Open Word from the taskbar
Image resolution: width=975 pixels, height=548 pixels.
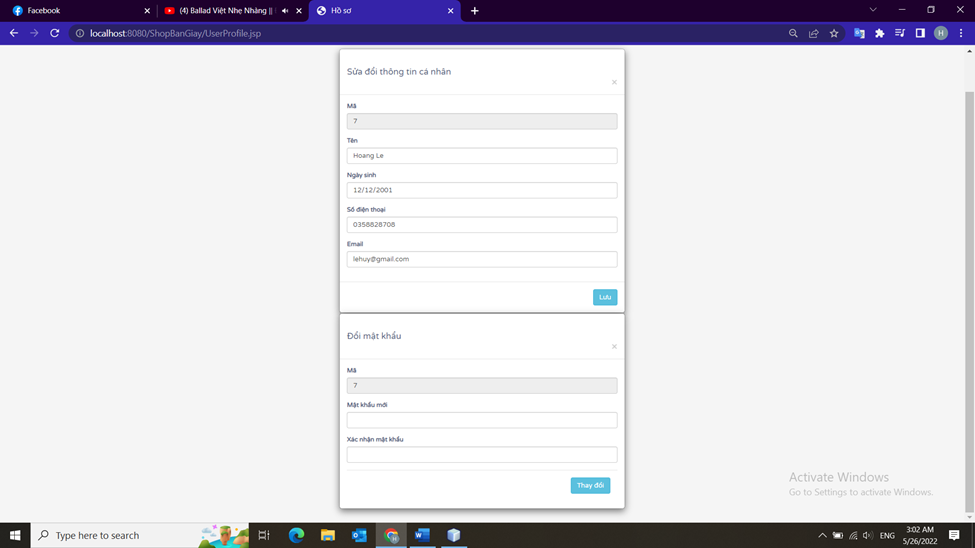[x=422, y=535]
